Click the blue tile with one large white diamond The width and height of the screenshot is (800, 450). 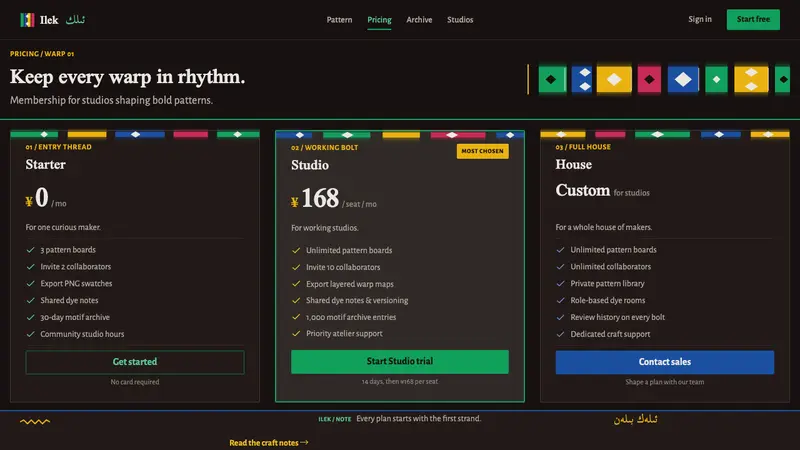pos(683,79)
